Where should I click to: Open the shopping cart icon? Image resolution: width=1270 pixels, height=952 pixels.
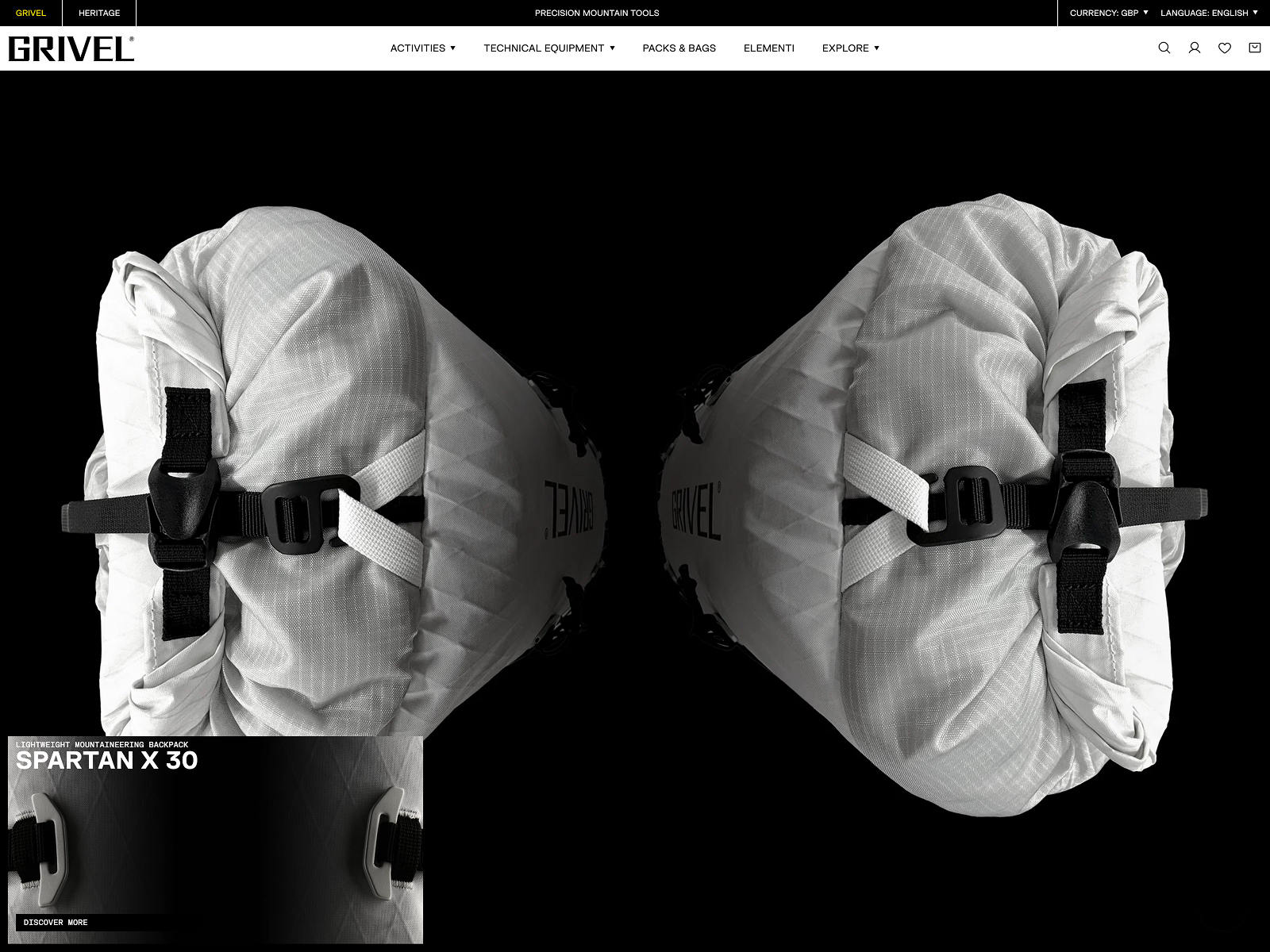tap(1255, 48)
